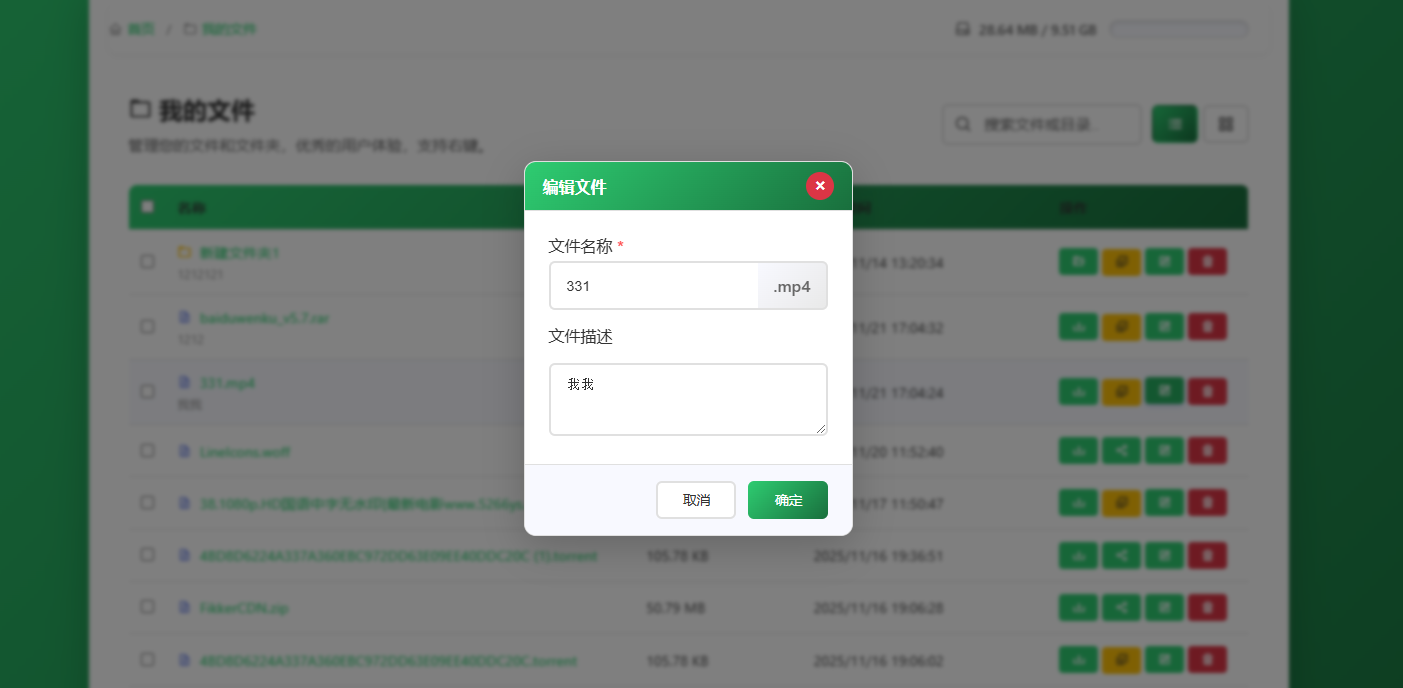Click yellow link icon on baiduwenku_v5.7.rar row
The height and width of the screenshot is (688, 1403).
point(1121,327)
